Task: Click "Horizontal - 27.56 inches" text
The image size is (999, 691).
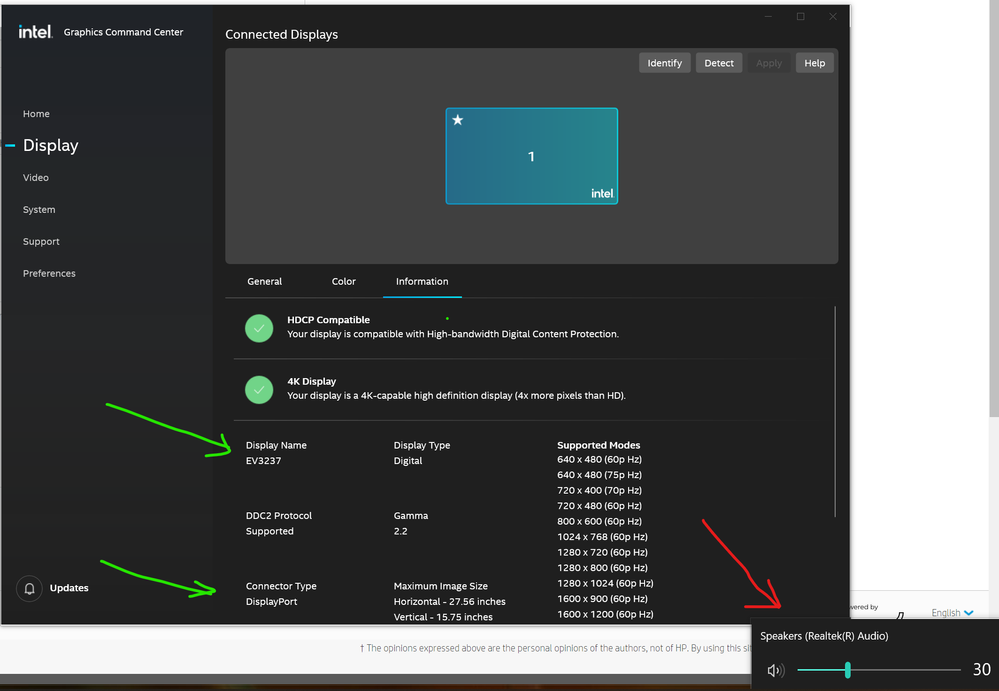Action: coord(449,601)
